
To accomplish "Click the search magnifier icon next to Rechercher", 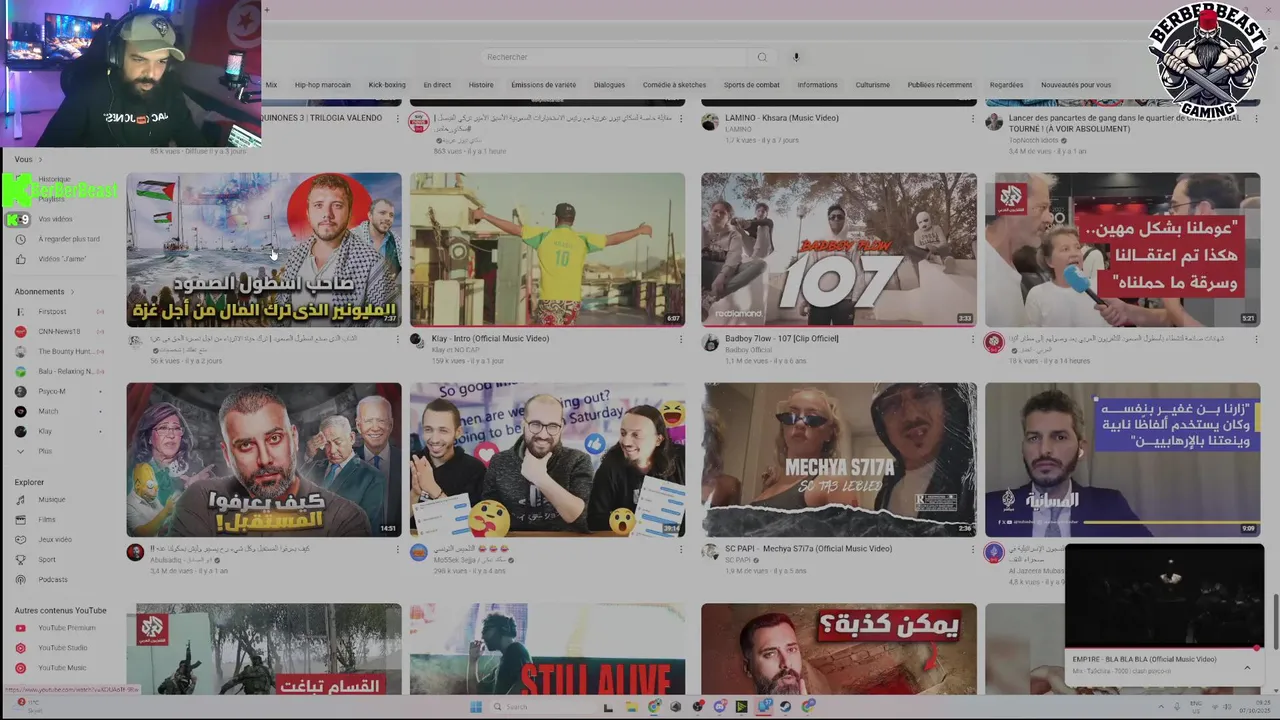I will pos(762,57).
